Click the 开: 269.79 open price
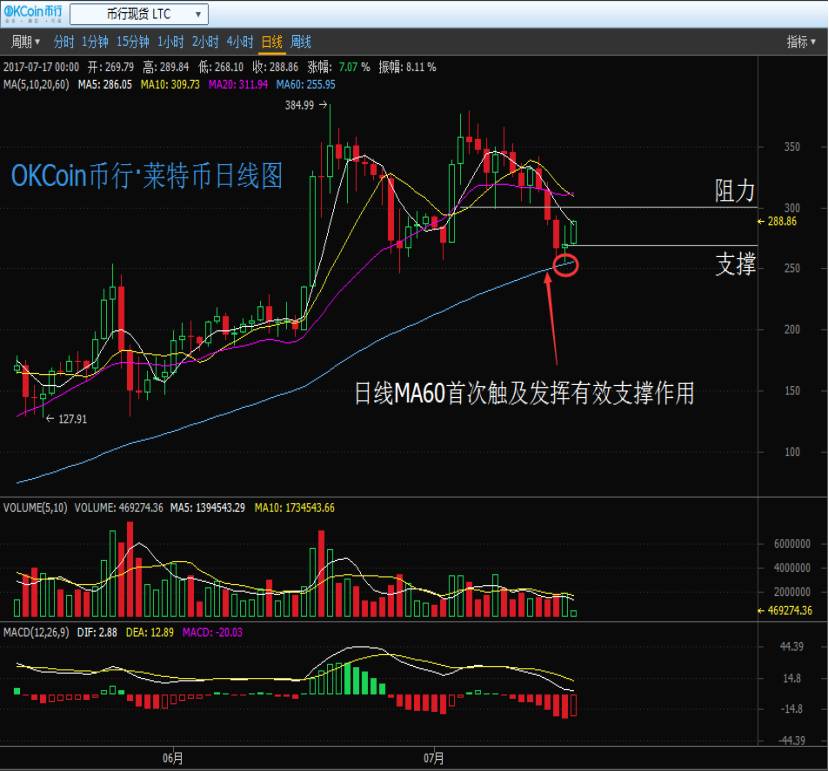The width and height of the screenshot is (829, 771). click(110, 67)
